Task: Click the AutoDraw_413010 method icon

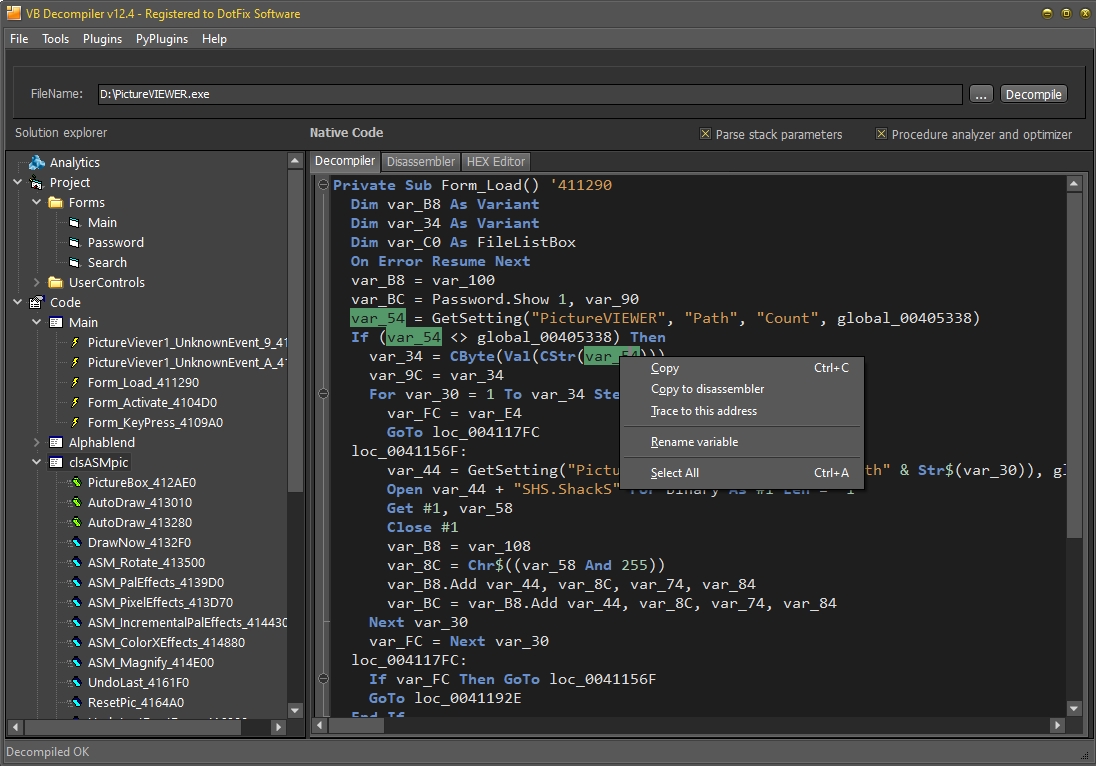Action: pyautogui.click(x=74, y=503)
